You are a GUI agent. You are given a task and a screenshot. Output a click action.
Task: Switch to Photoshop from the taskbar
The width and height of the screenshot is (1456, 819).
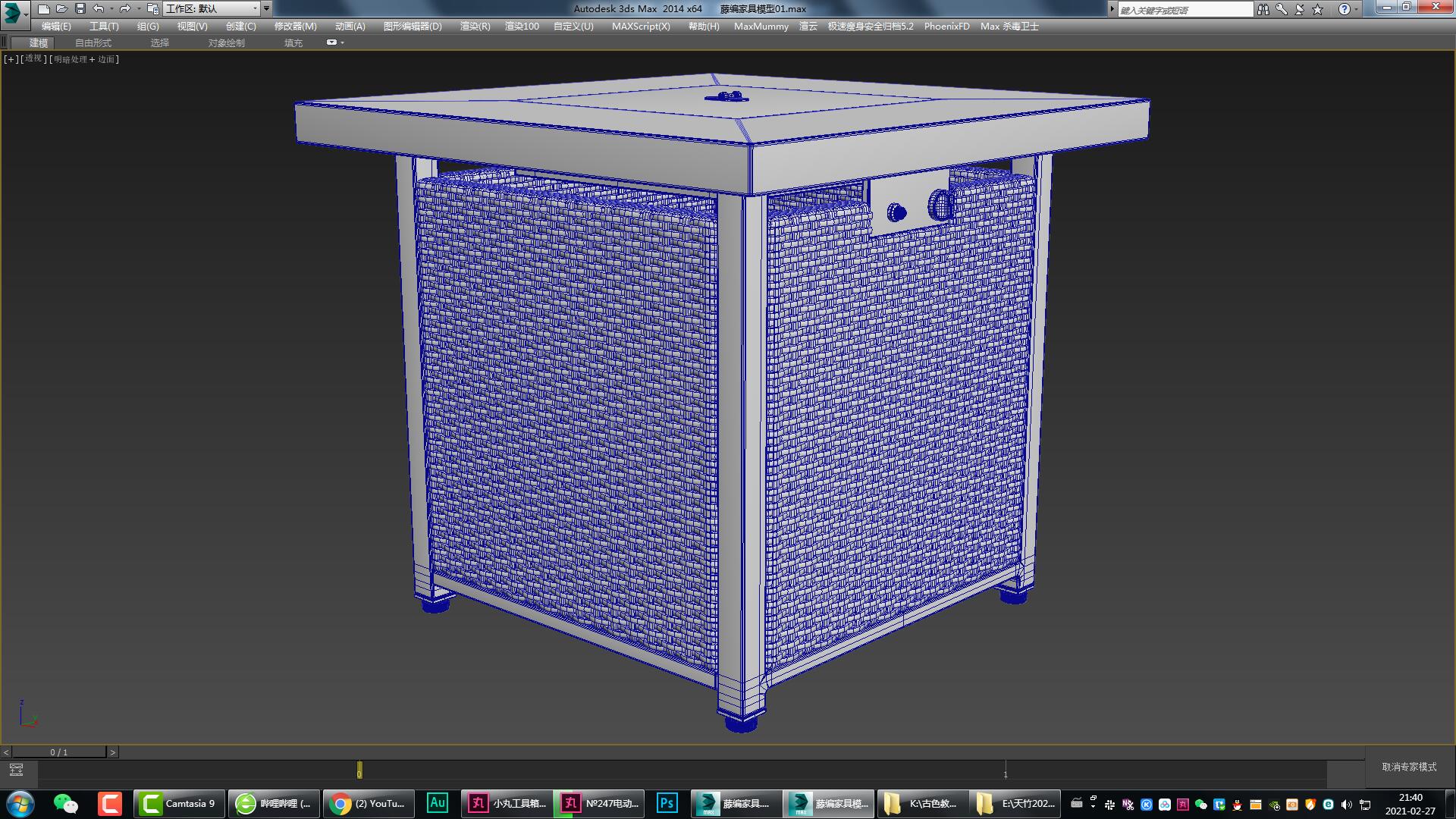[666, 803]
